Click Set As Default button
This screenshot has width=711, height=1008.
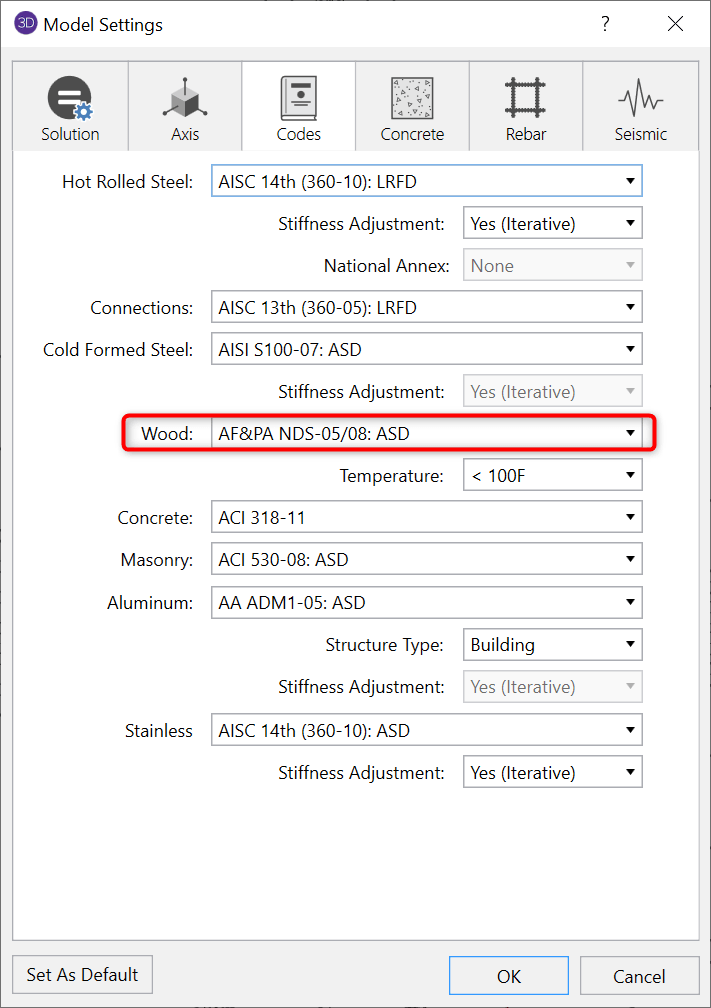click(x=82, y=974)
